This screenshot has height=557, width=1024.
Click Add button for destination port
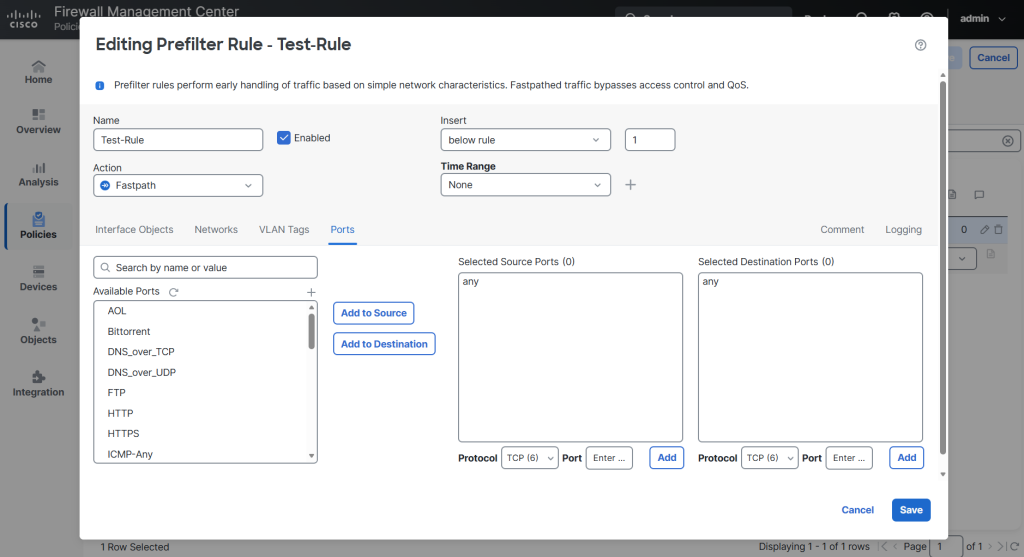click(x=906, y=458)
